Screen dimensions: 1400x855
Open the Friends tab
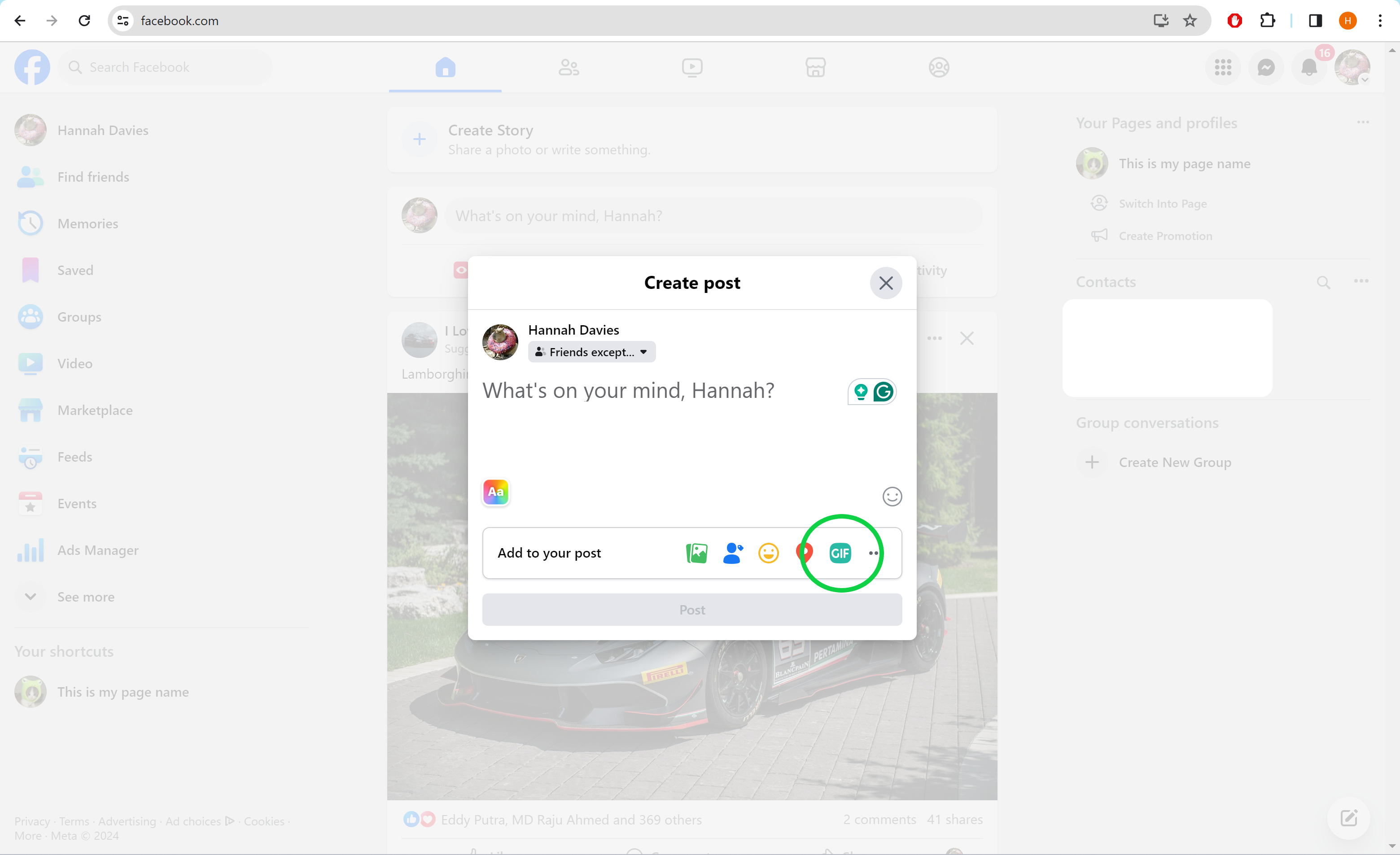tap(569, 67)
